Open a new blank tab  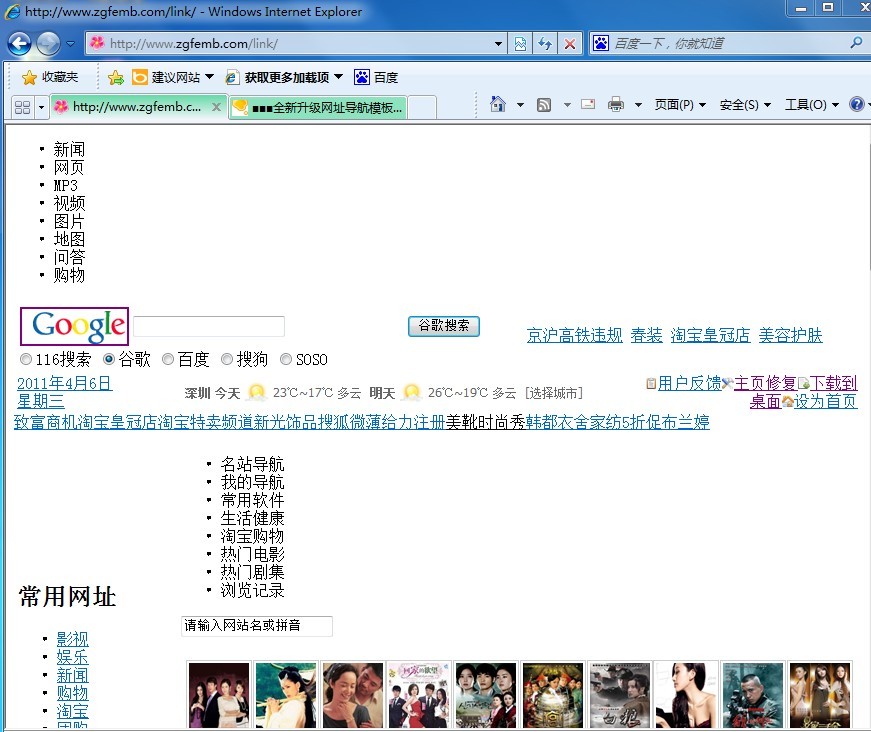pos(422,107)
